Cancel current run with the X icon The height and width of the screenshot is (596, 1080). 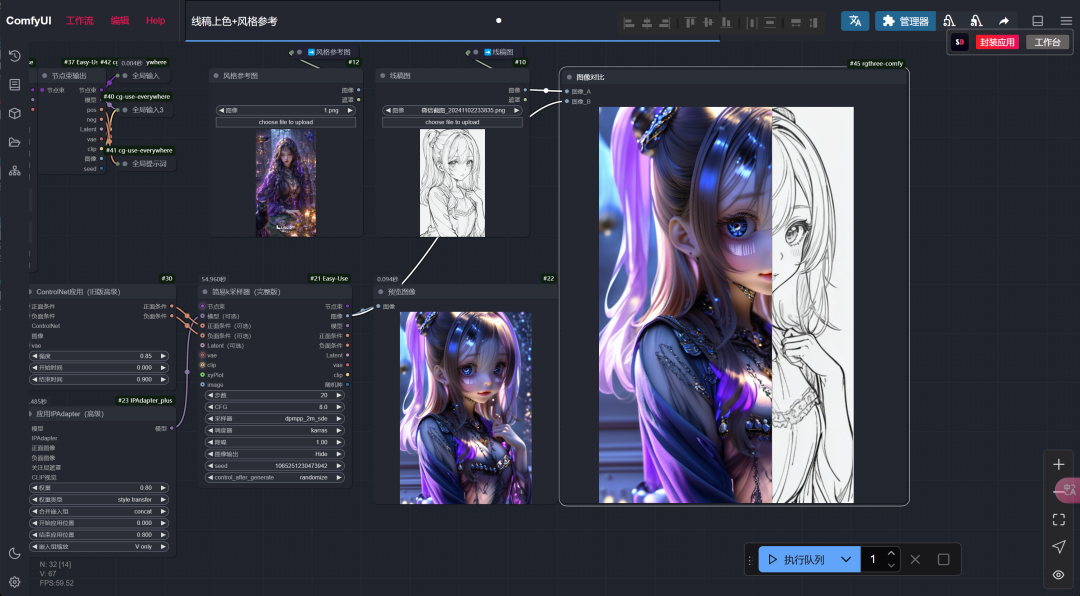click(915, 559)
